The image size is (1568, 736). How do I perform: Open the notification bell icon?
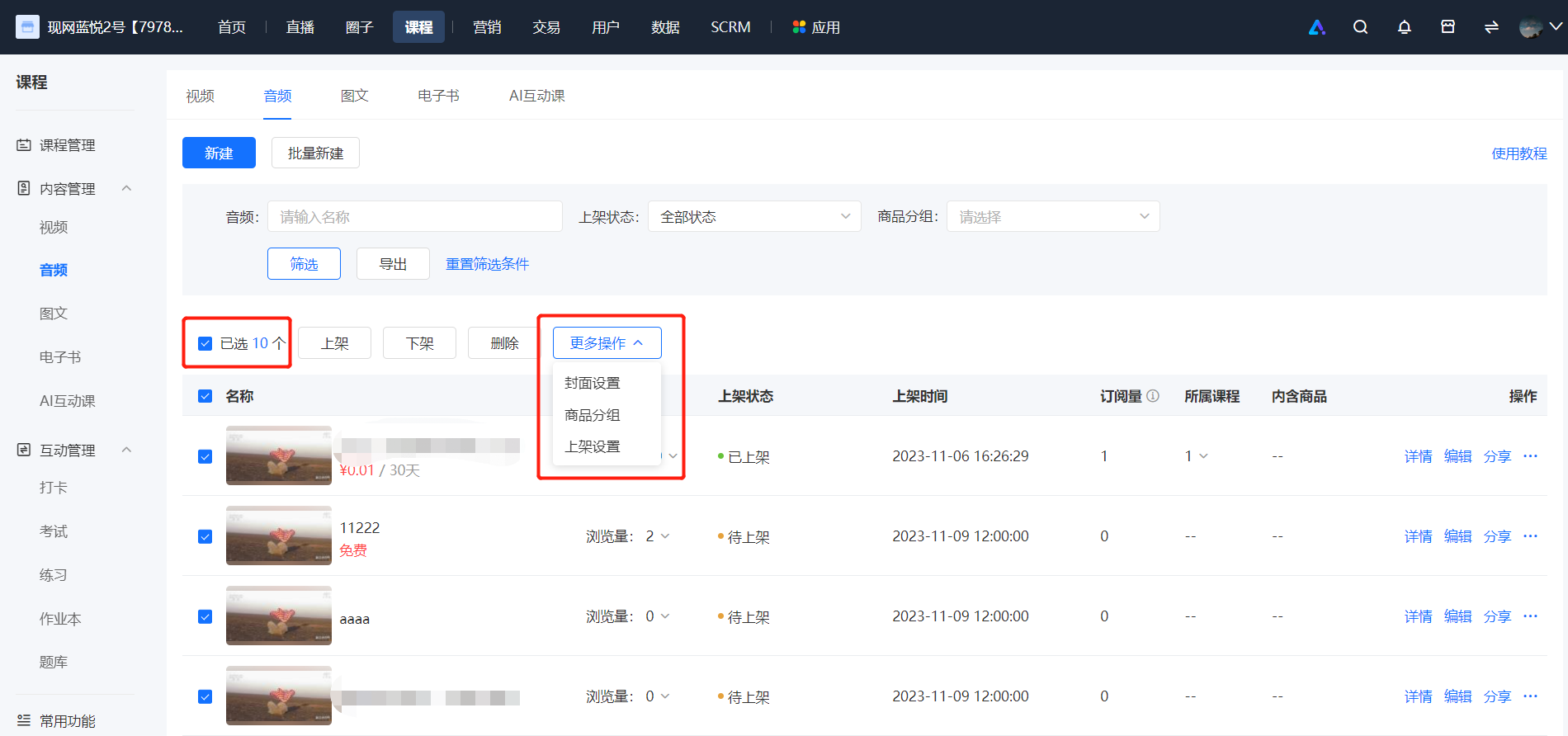click(1404, 27)
